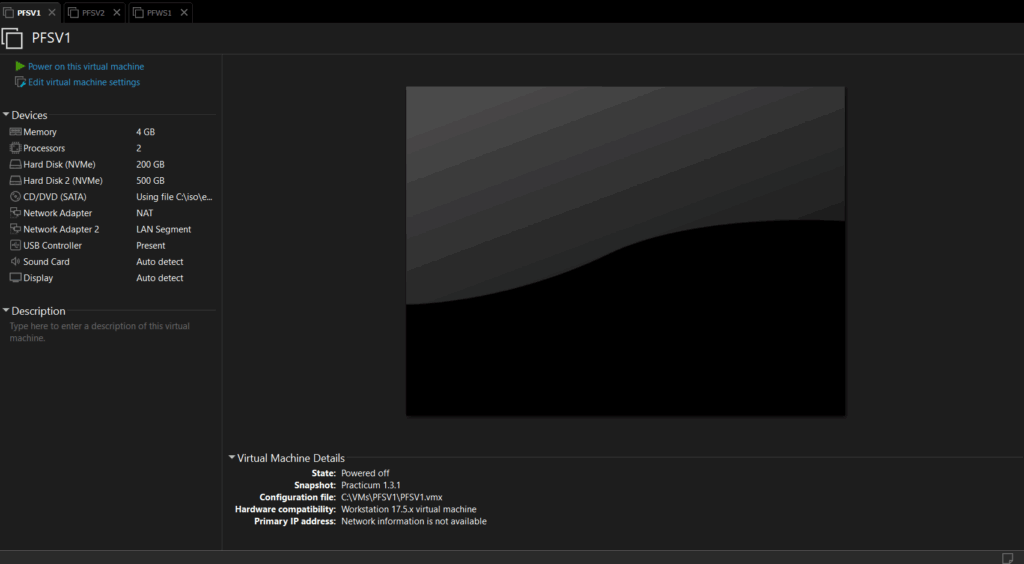Click the USB Controller icon
The image size is (1024, 564).
(x=15, y=245)
